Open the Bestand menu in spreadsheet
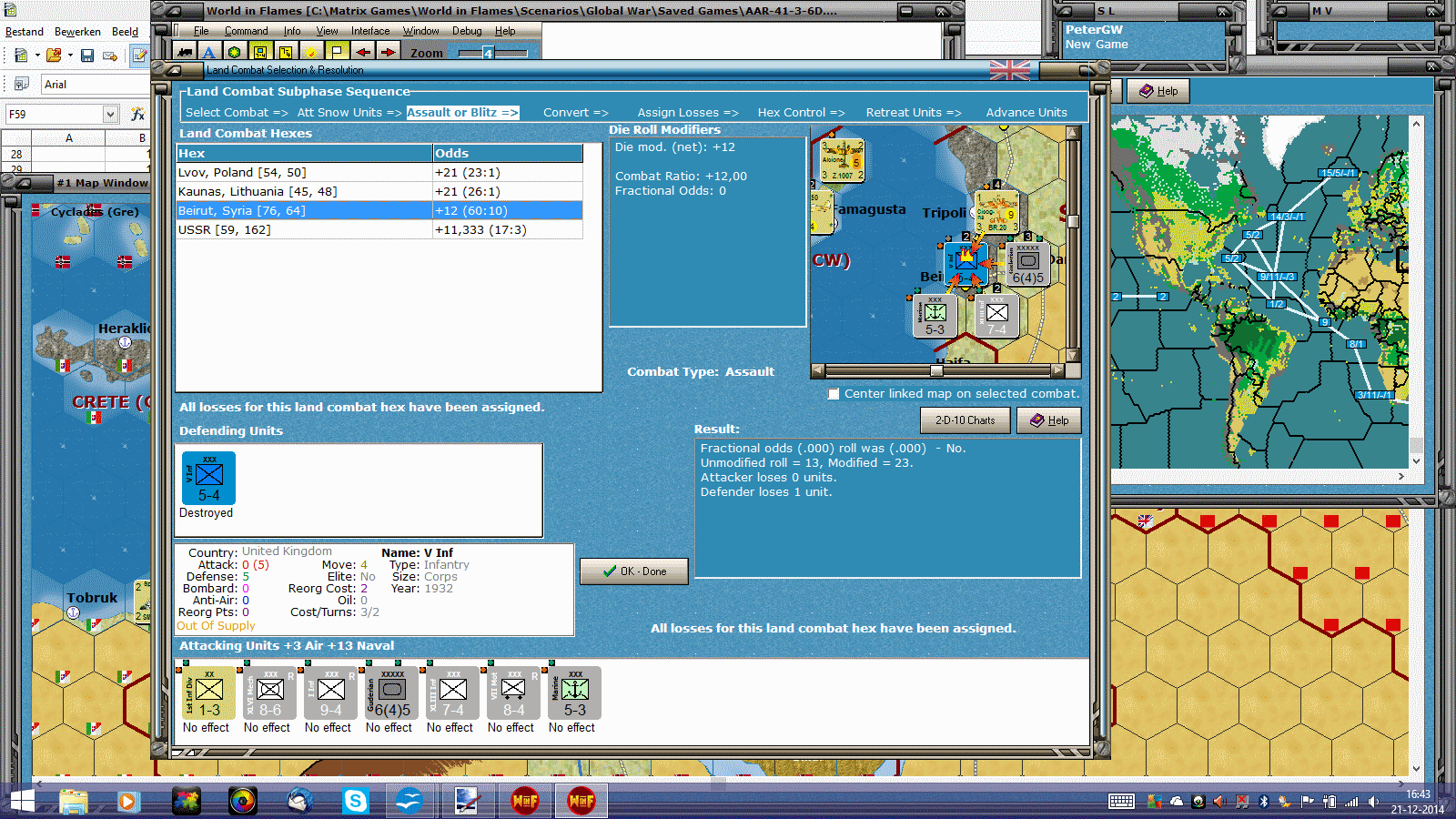 25,32
